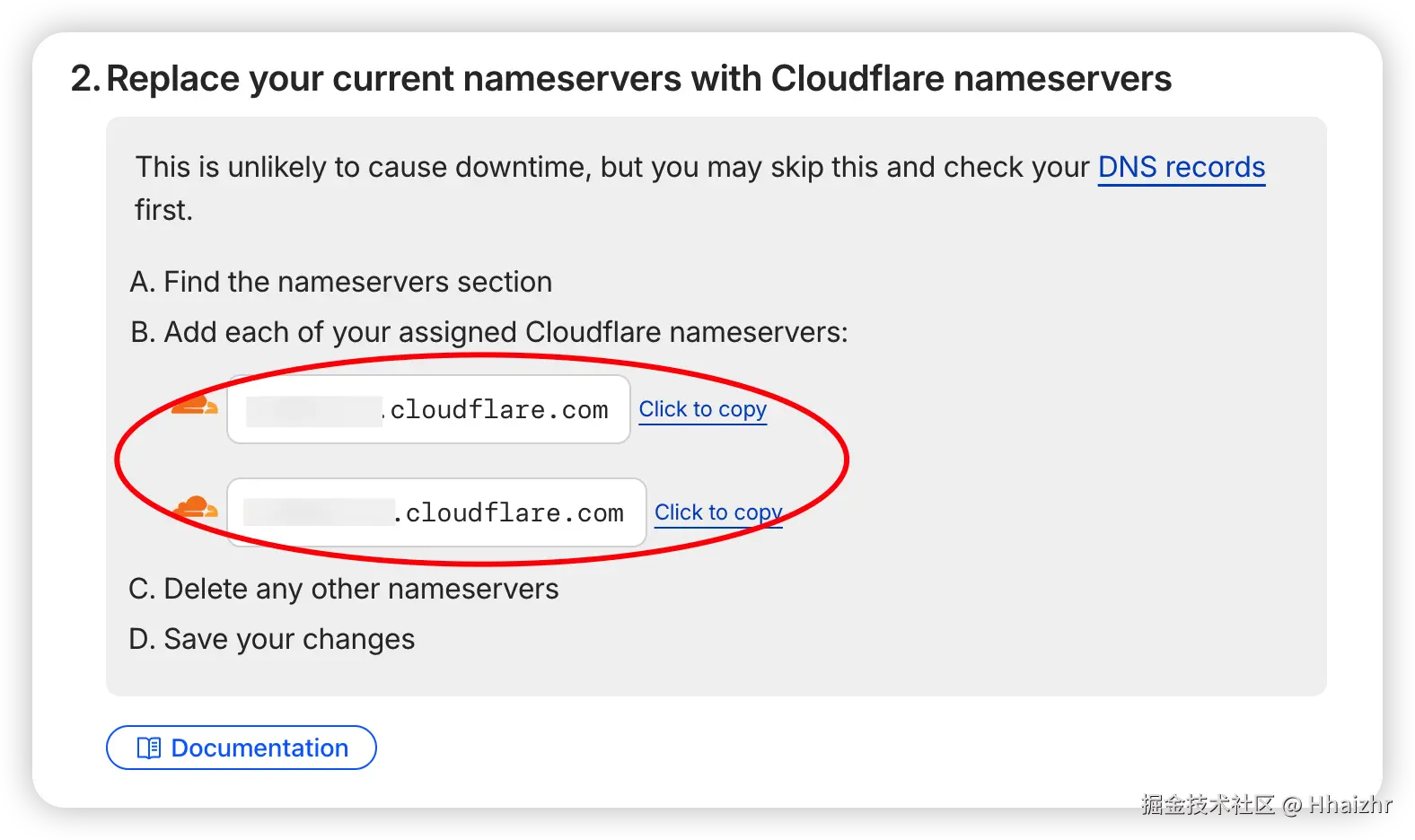Click the 'Replace your current nameservers' heading

(x=638, y=79)
